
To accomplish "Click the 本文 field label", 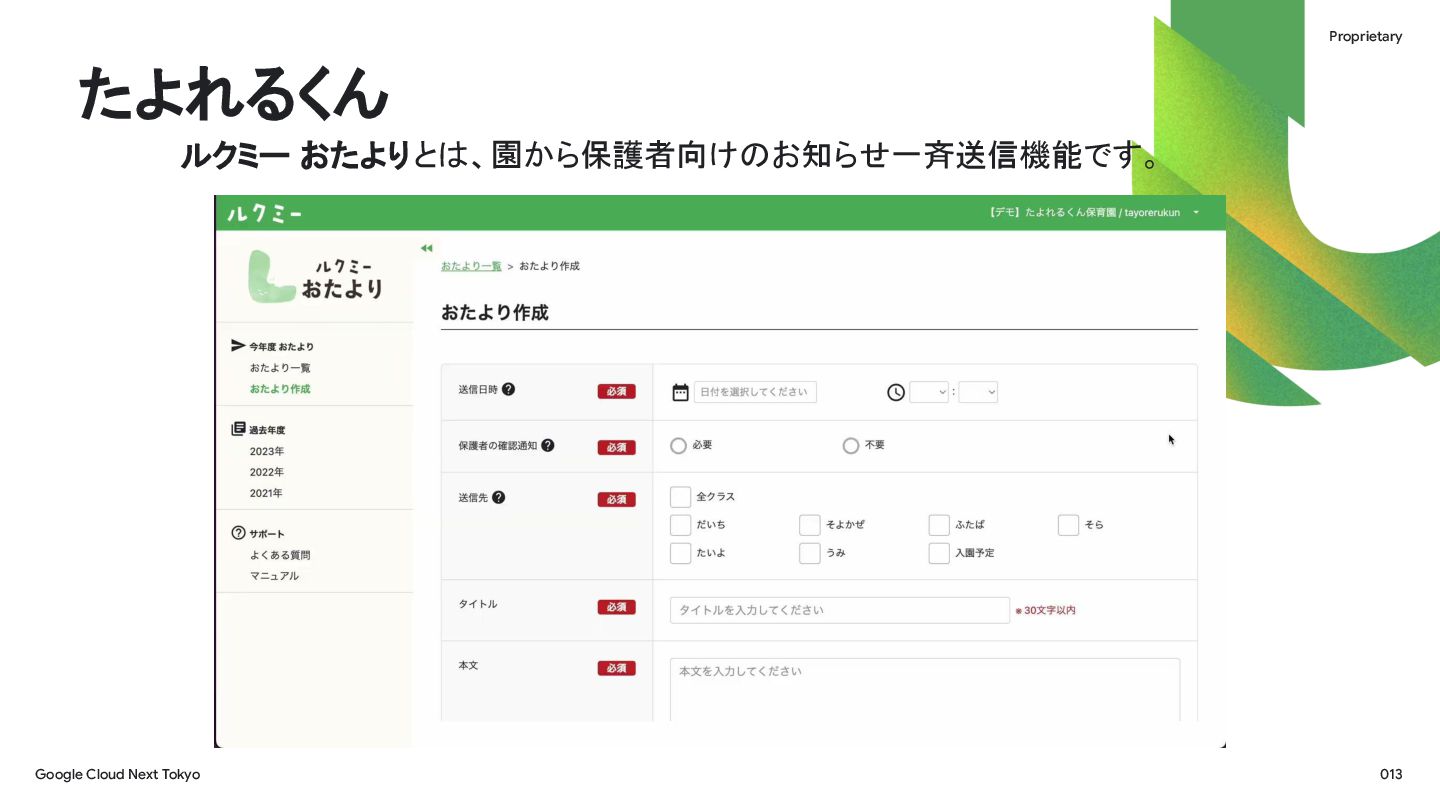I will tap(468, 665).
